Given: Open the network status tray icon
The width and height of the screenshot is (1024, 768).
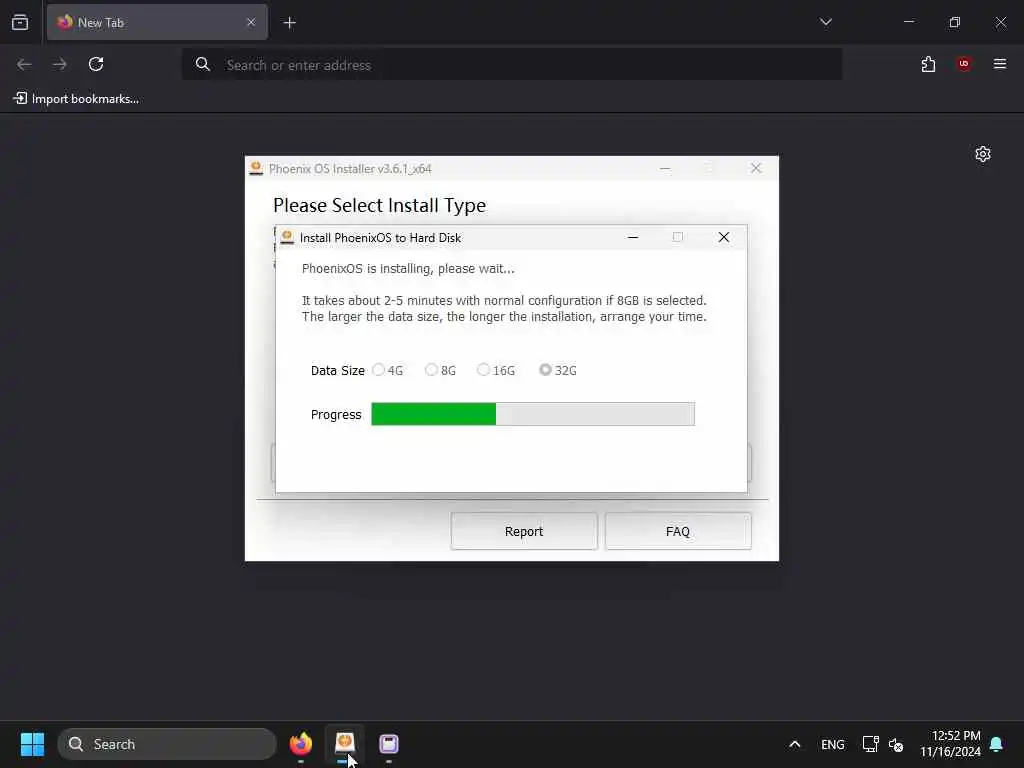Looking at the screenshot, I should [870, 744].
